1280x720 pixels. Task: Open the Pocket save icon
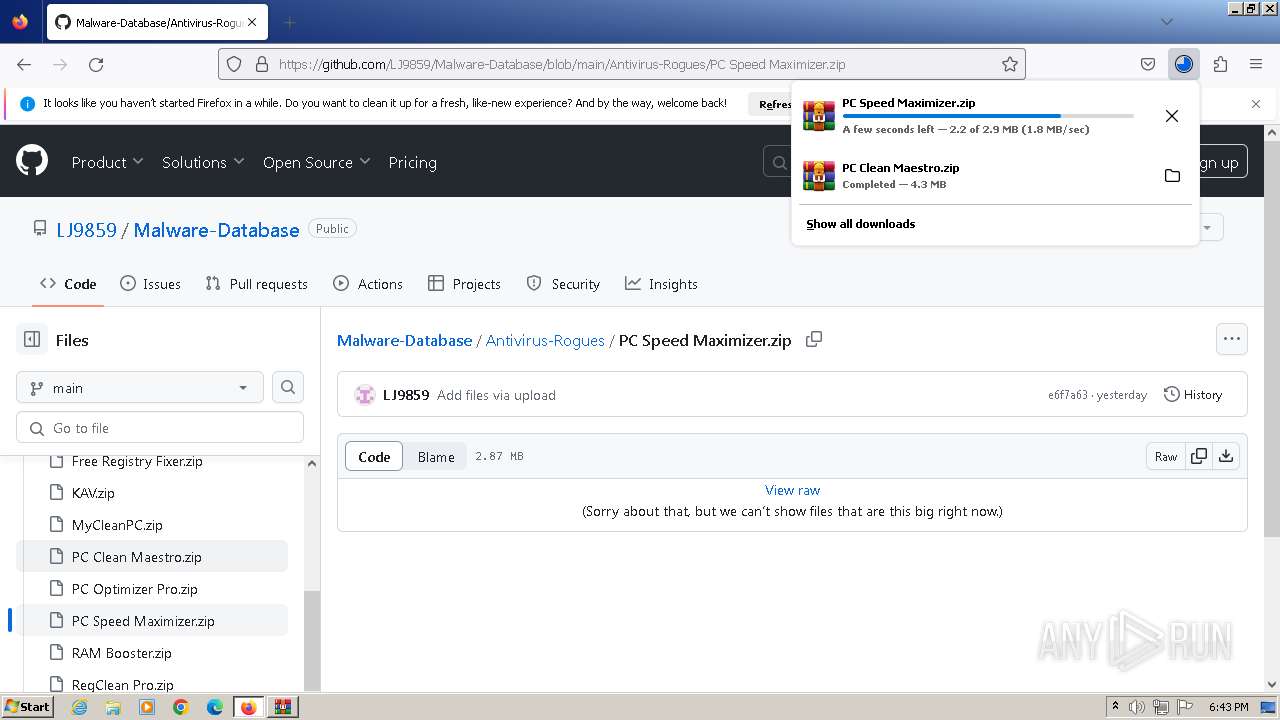1148,64
